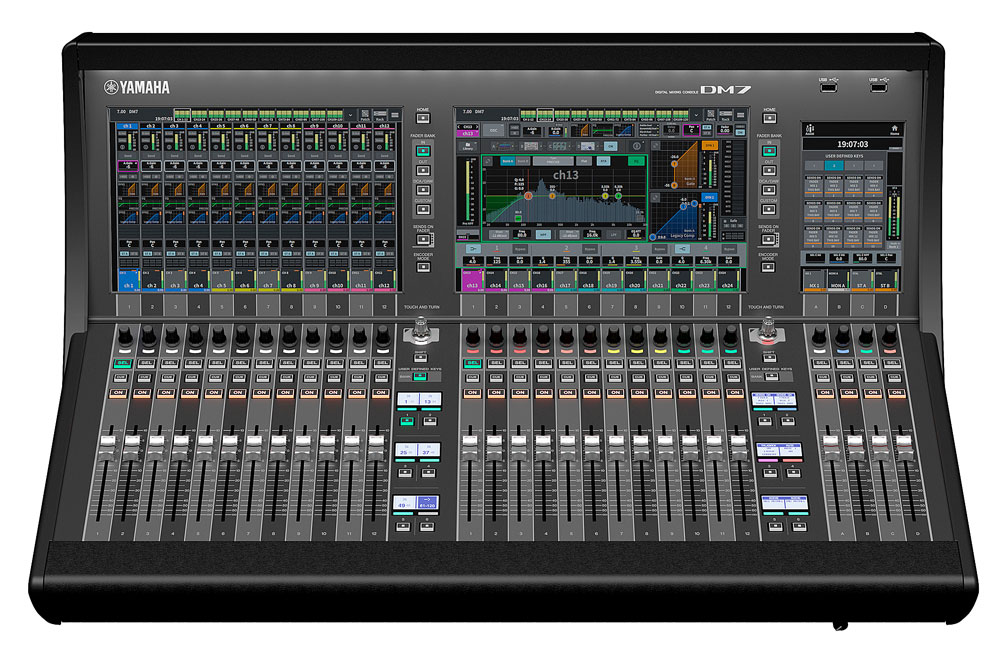Toggle the ON key for left bay channel 12
The height and width of the screenshot is (651, 1000).
tap(381, 393)
